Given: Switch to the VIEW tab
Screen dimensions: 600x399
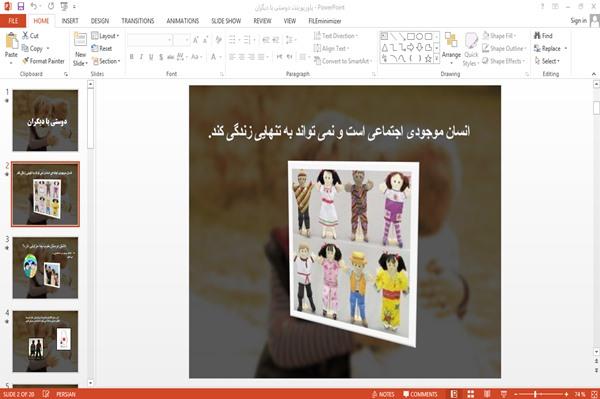Looking at the screenshot, I should pyautogui.click(x=290, y=21).
